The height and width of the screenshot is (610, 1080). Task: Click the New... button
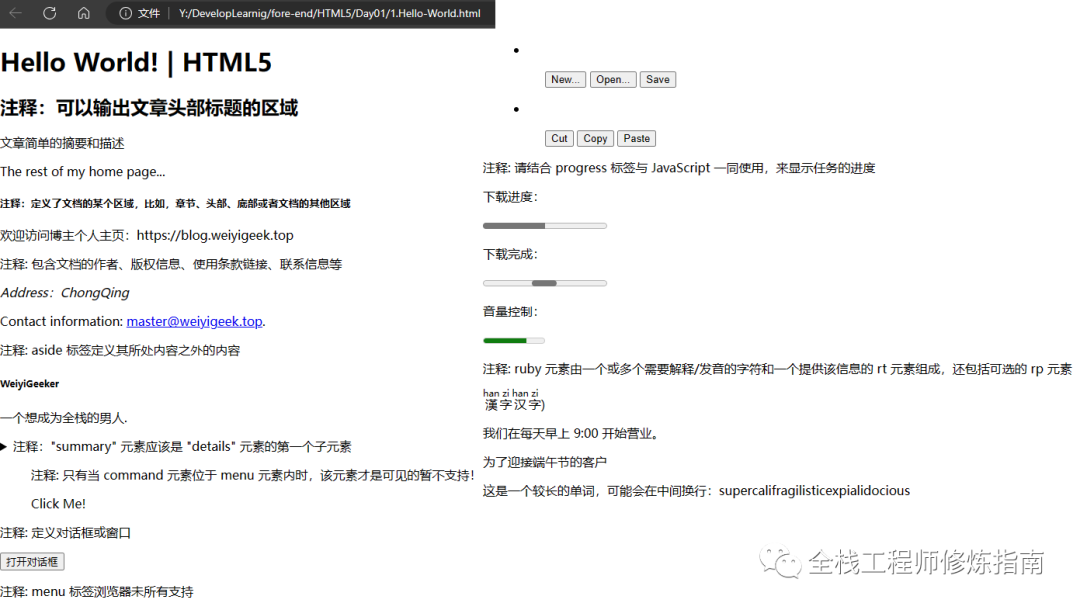(565, 80)
